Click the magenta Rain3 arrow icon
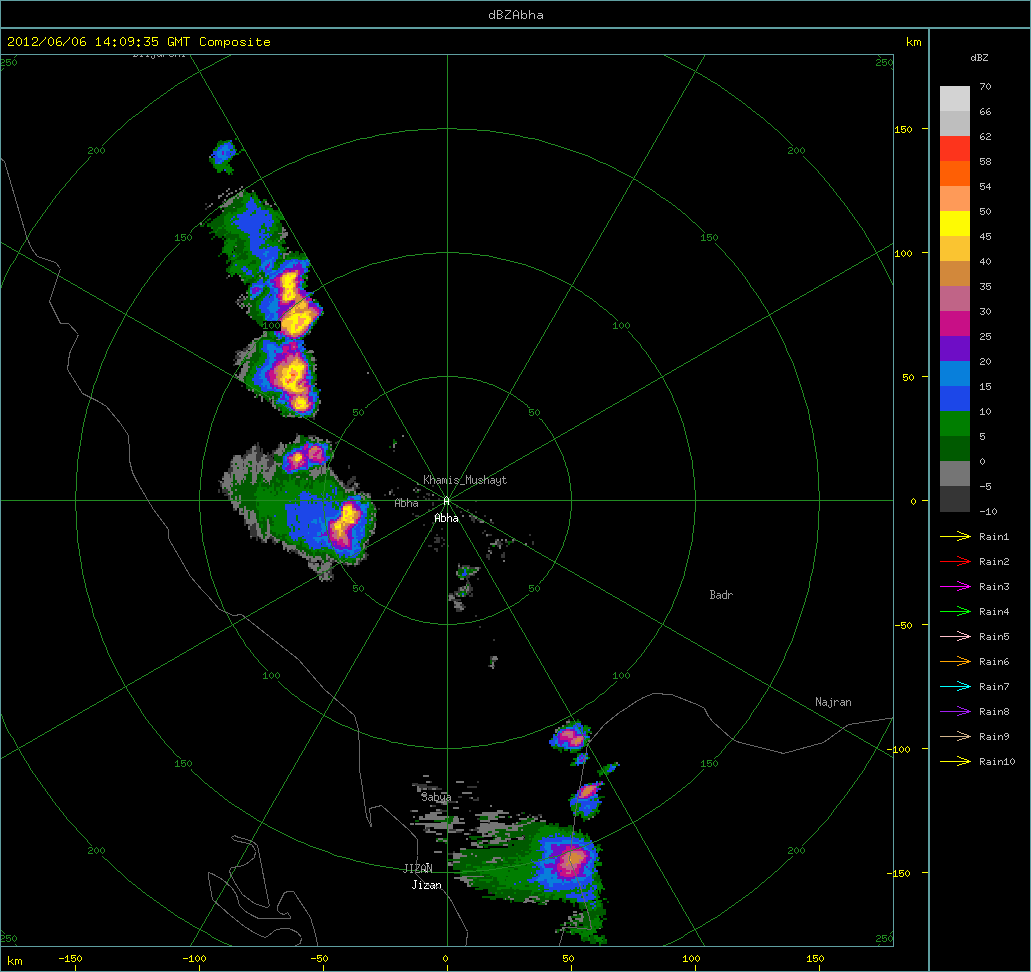1031x972 pixels. pyautogui.click(x=956, y=587)
